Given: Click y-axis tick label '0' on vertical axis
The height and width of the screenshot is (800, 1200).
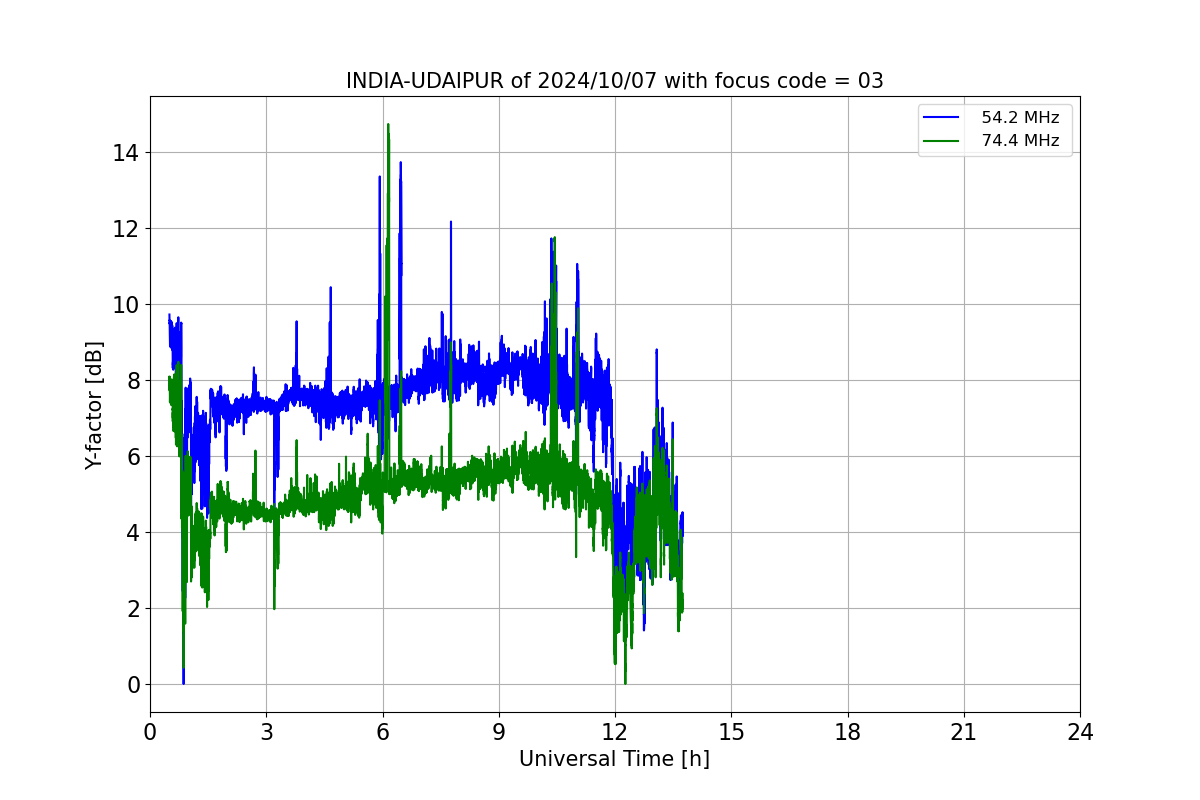Looking at the screenshot, I should pos(133,685).
